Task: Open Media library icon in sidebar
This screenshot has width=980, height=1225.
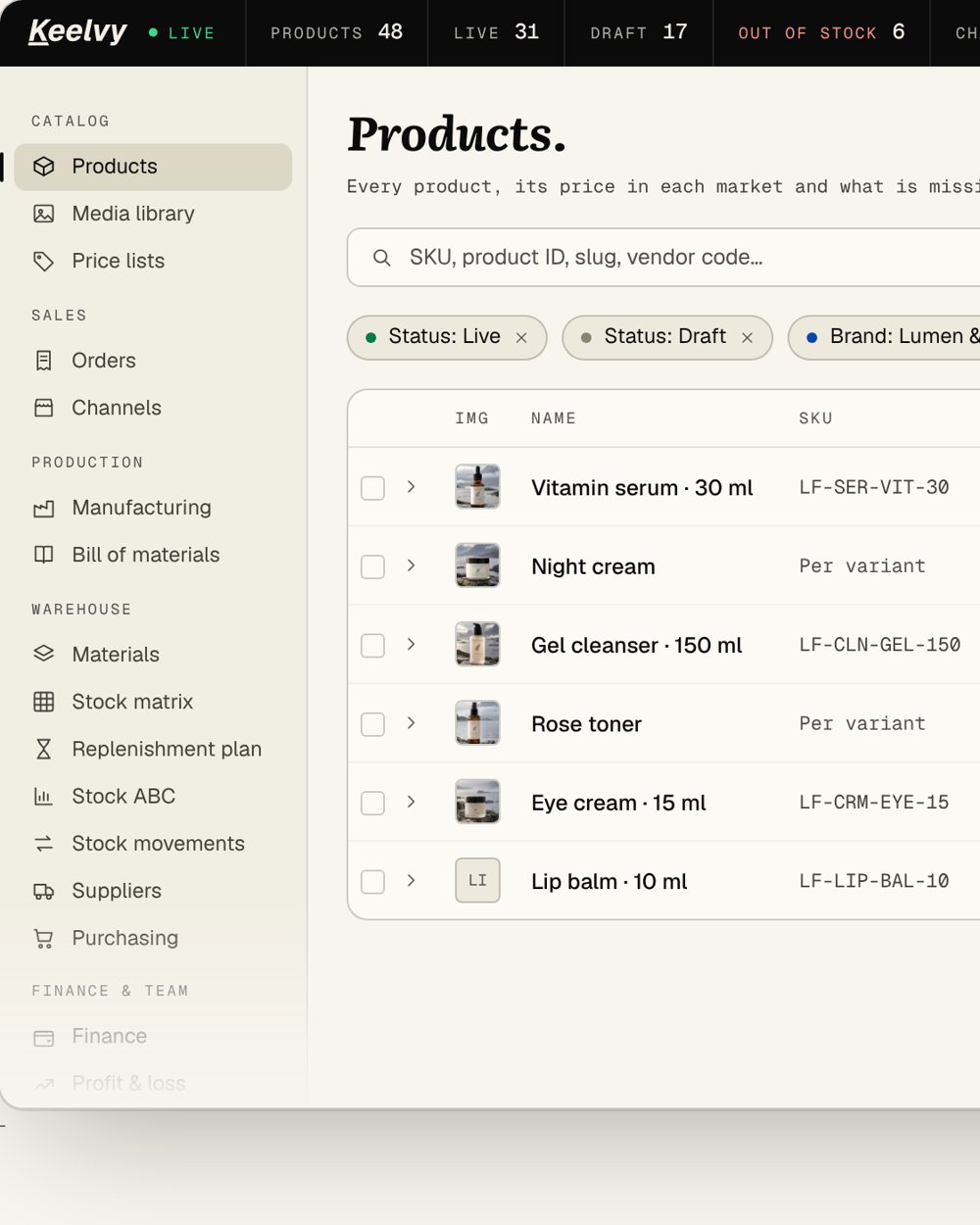Action: pyautogui.click(x=44, y=214)
